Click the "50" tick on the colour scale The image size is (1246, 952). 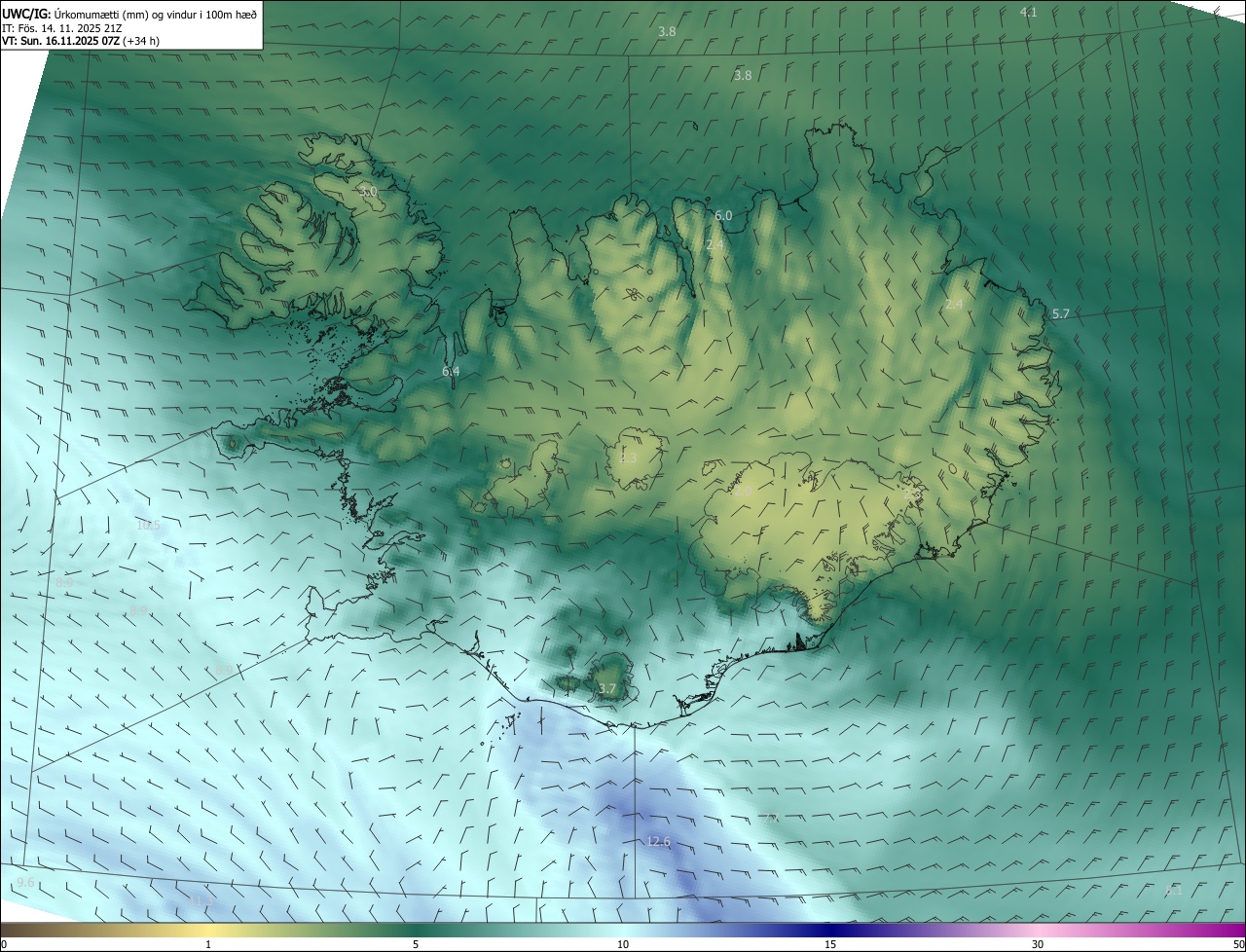[1237, 944]
